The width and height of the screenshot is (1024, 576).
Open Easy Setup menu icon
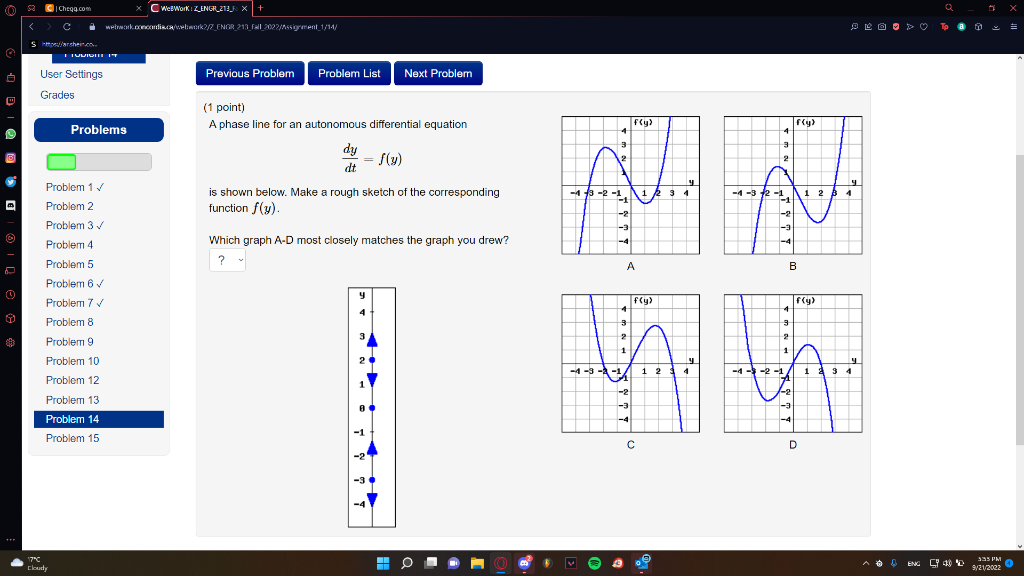1014,27
